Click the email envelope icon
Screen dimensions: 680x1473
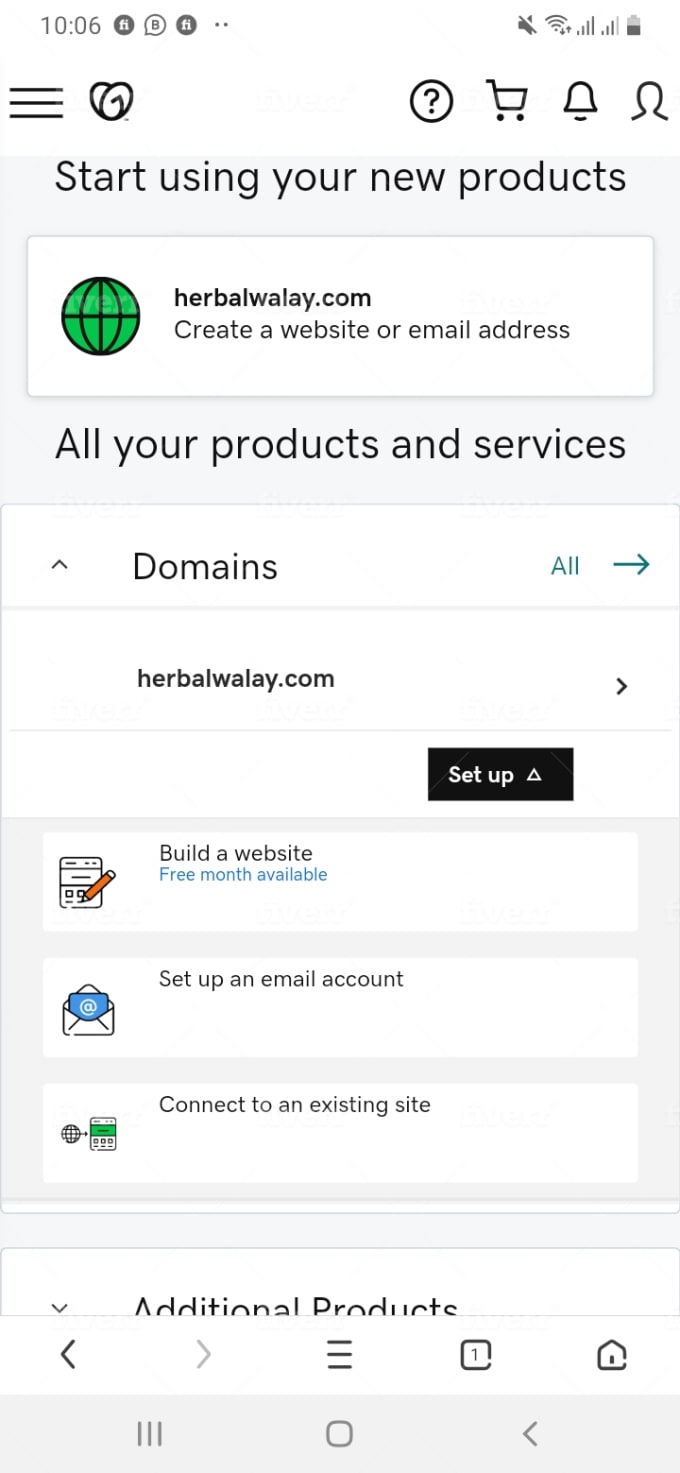pyautogui.click(x=88, y=1007)
